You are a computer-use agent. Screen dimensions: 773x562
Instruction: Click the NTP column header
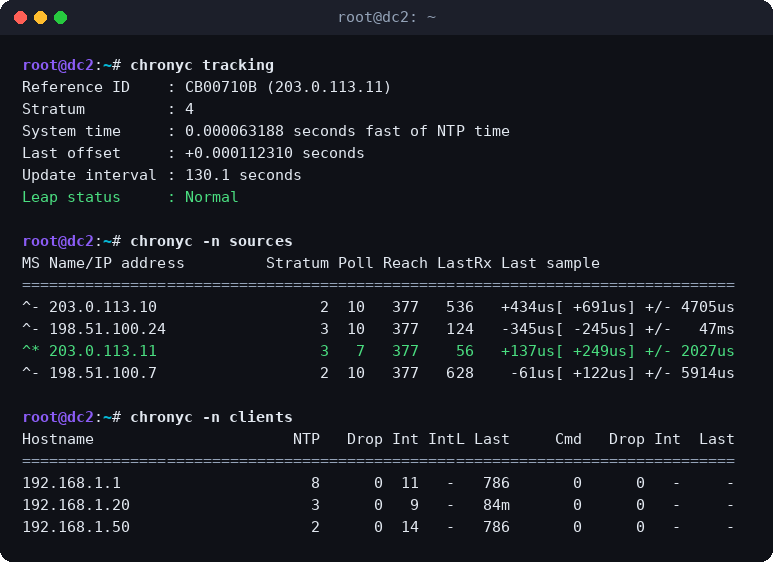tap(306, 439)
